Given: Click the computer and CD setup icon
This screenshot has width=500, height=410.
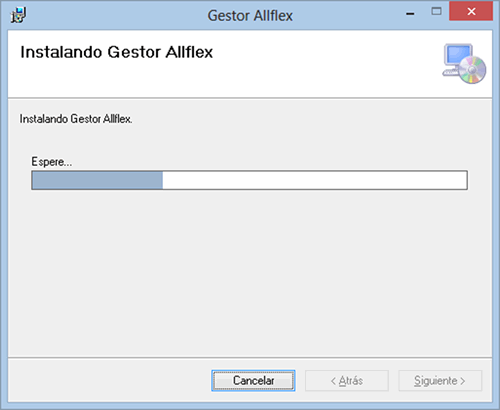Looking at the screenshot, I should (464, 63).
